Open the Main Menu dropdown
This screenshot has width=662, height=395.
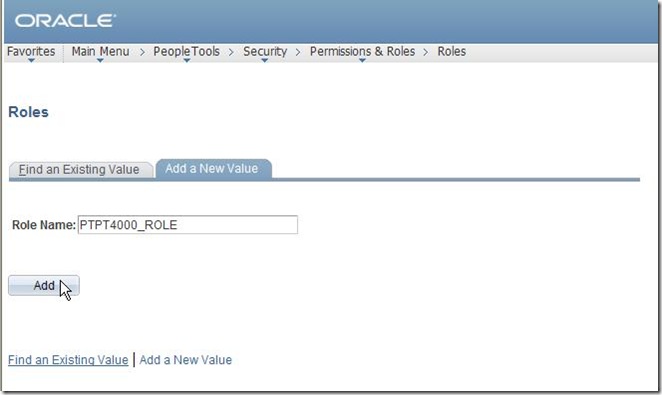(x=100, y=52)
